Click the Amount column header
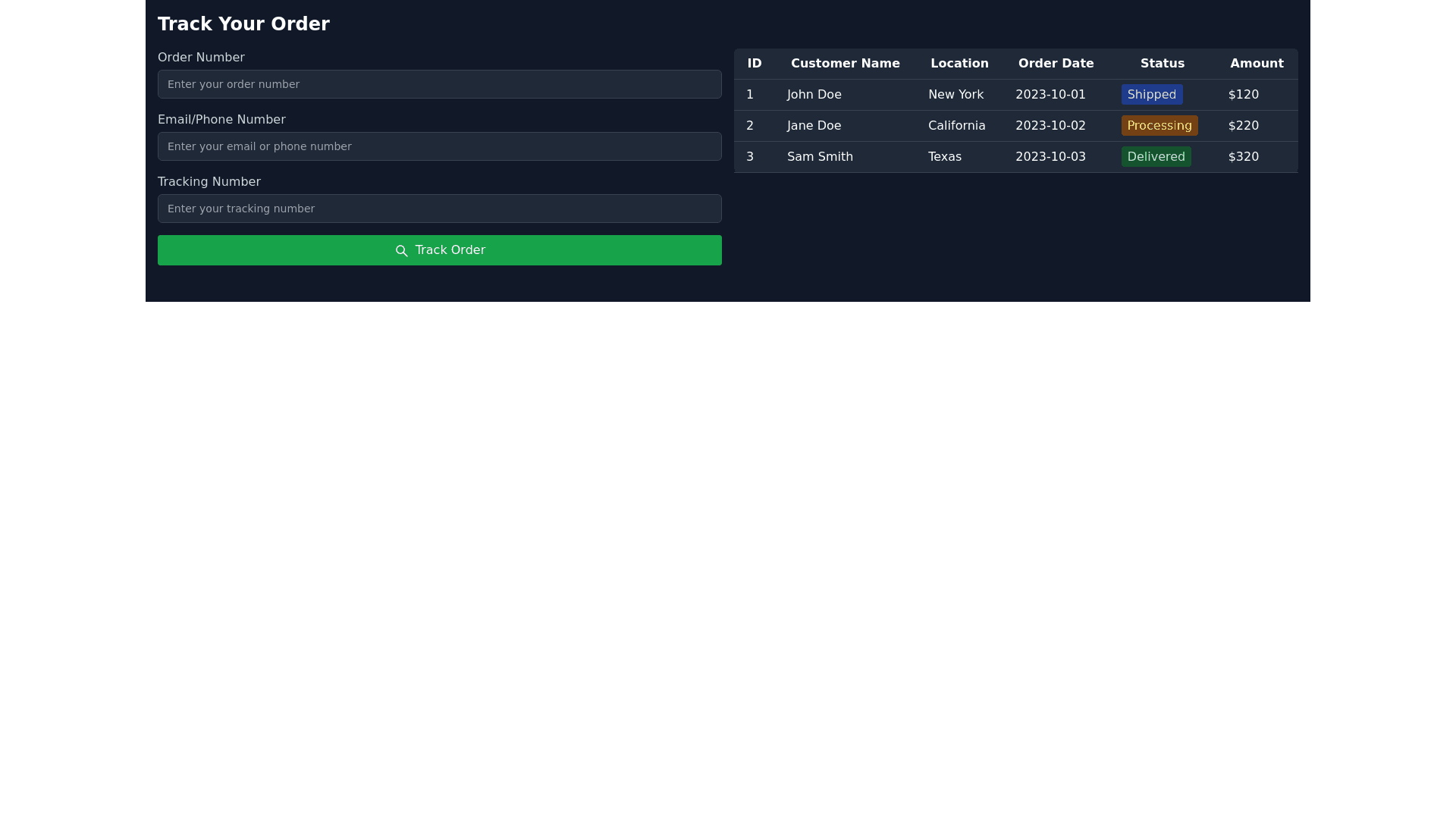The height and width of the screenshot is (819, 1456). (x=1257, y=64)
